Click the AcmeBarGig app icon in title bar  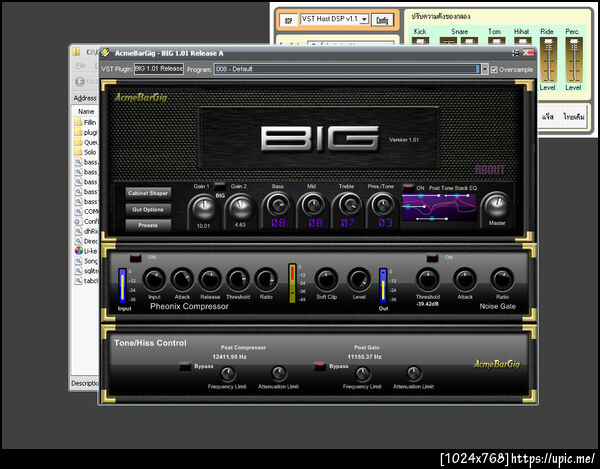click(x=105, y=53)
